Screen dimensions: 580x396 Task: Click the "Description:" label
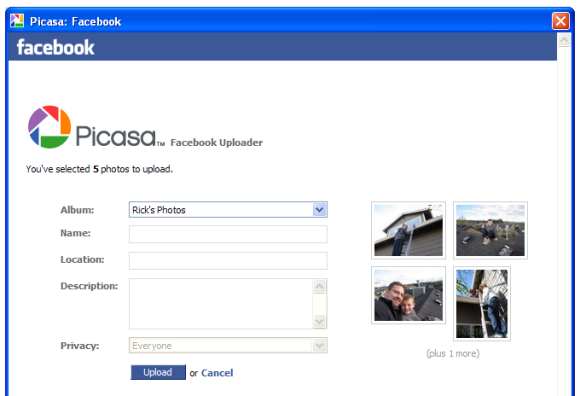click(x=89, y=286)
